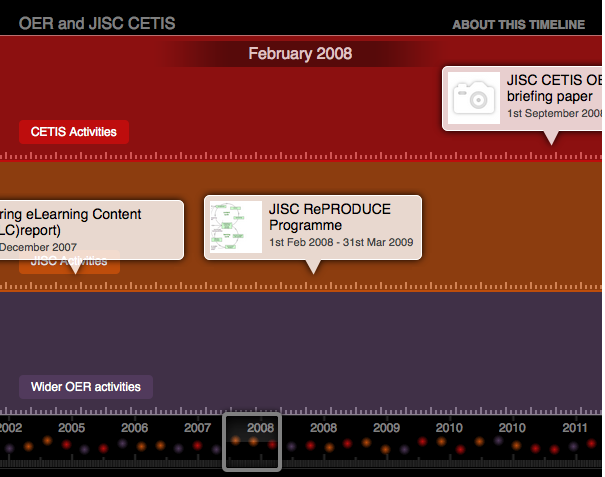
Task: Jump to 2006 on the year scale
Action: coord(134,428)
